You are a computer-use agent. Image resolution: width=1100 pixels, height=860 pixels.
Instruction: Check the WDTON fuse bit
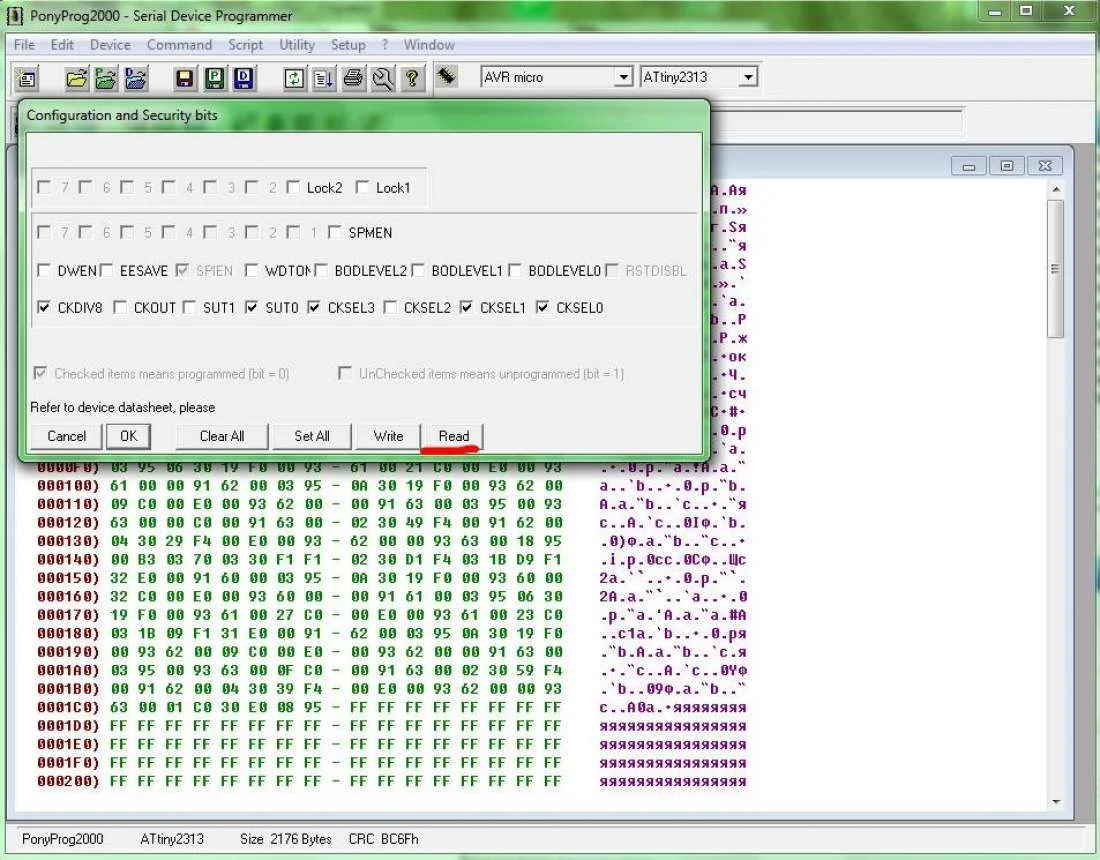[251, 270]
